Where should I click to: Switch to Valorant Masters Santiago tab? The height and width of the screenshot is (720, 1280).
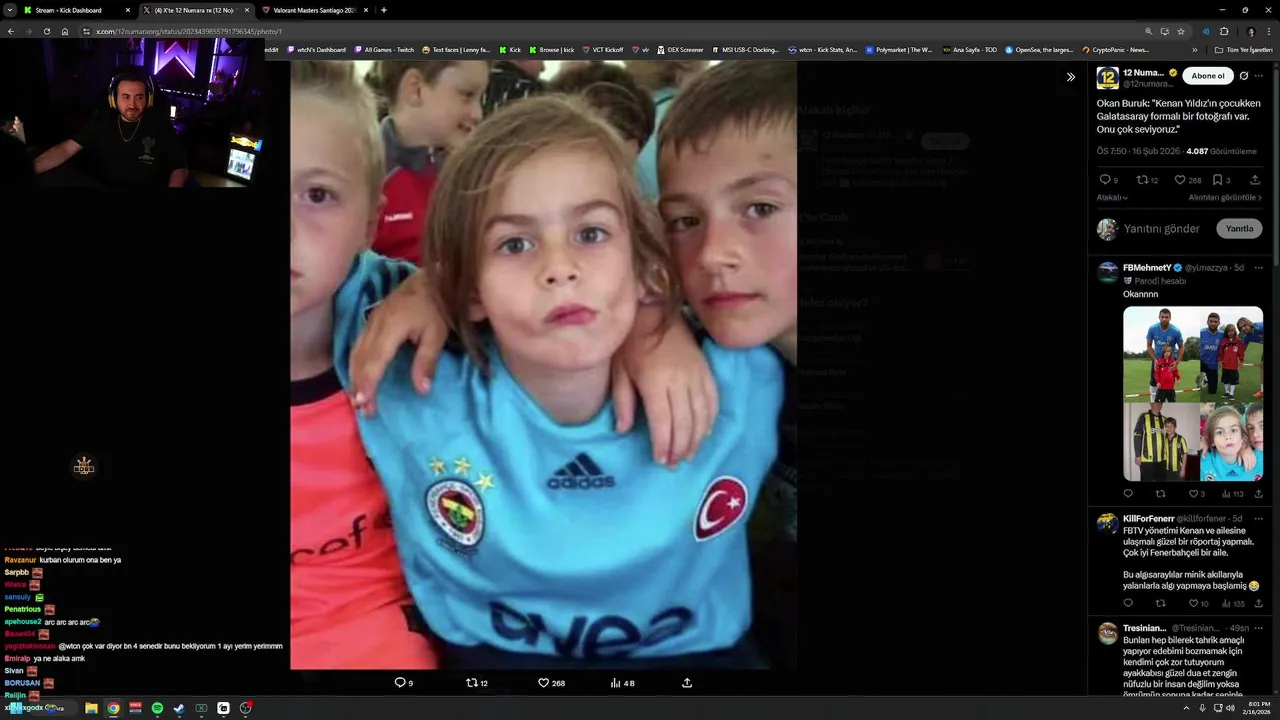[314, 10]
